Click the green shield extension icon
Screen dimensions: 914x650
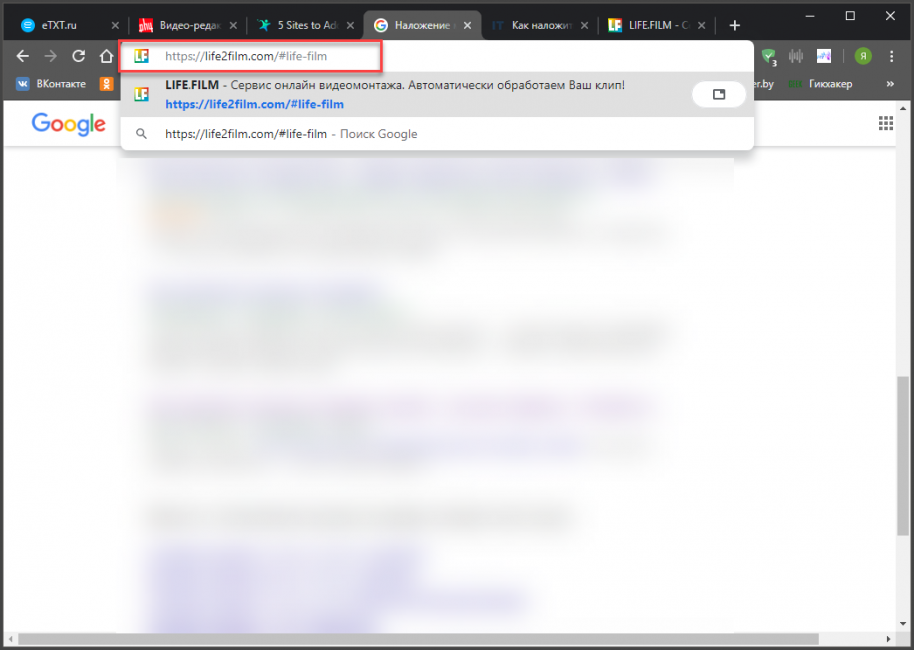coord(769,57)
